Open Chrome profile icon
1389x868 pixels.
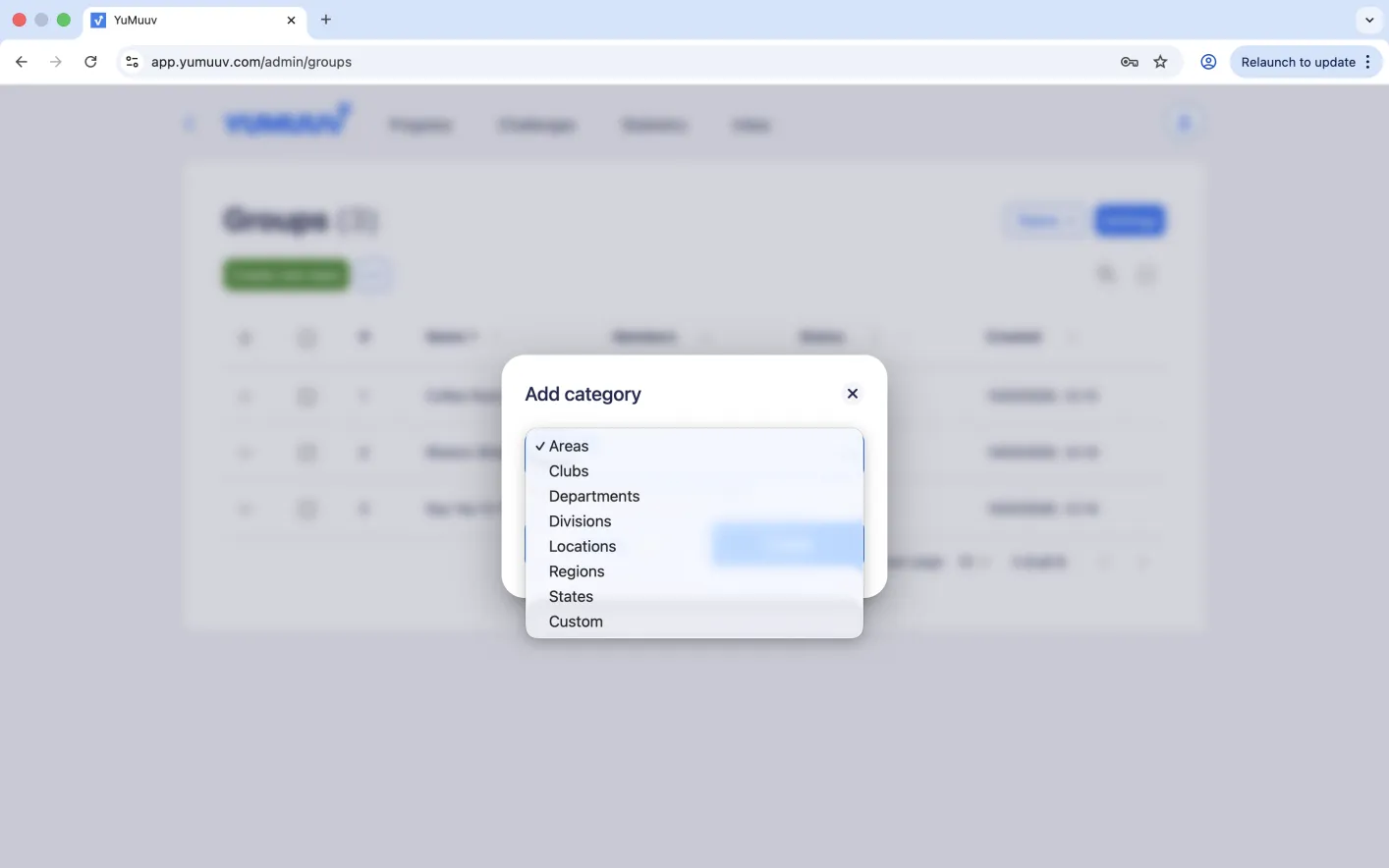1208,62
